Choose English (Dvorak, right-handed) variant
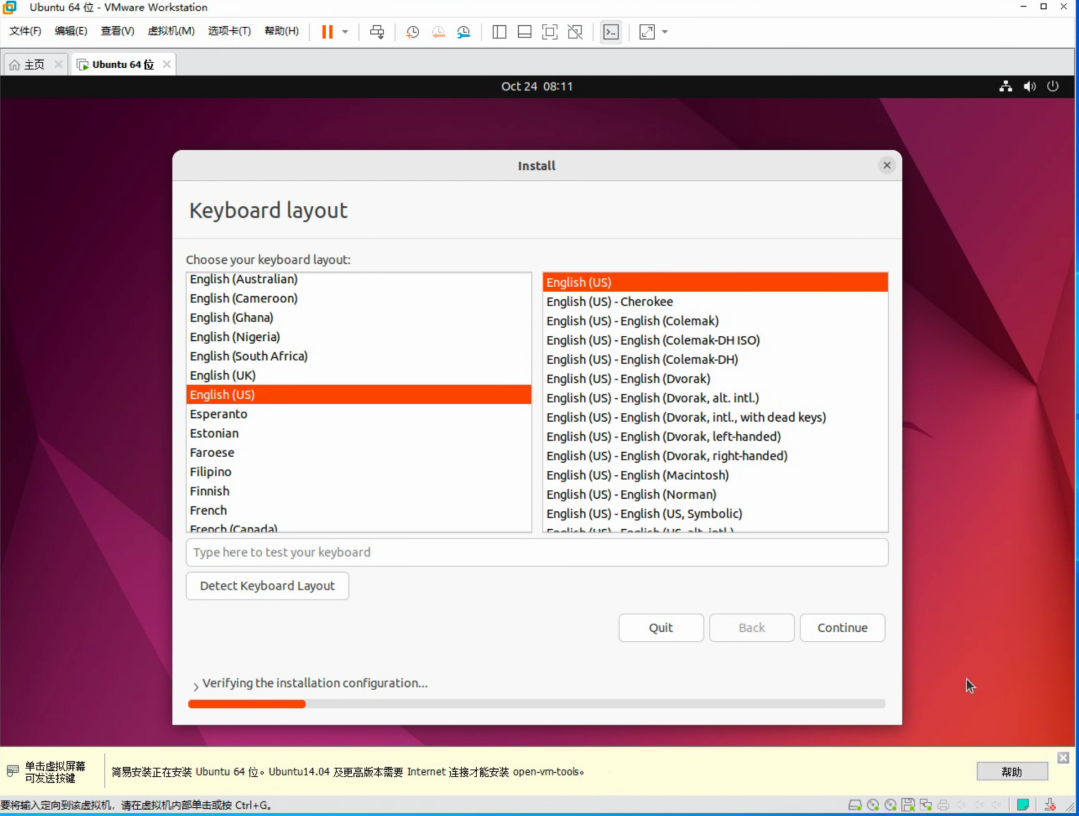Screen dimensions: 1079x816 coord(715,455)
